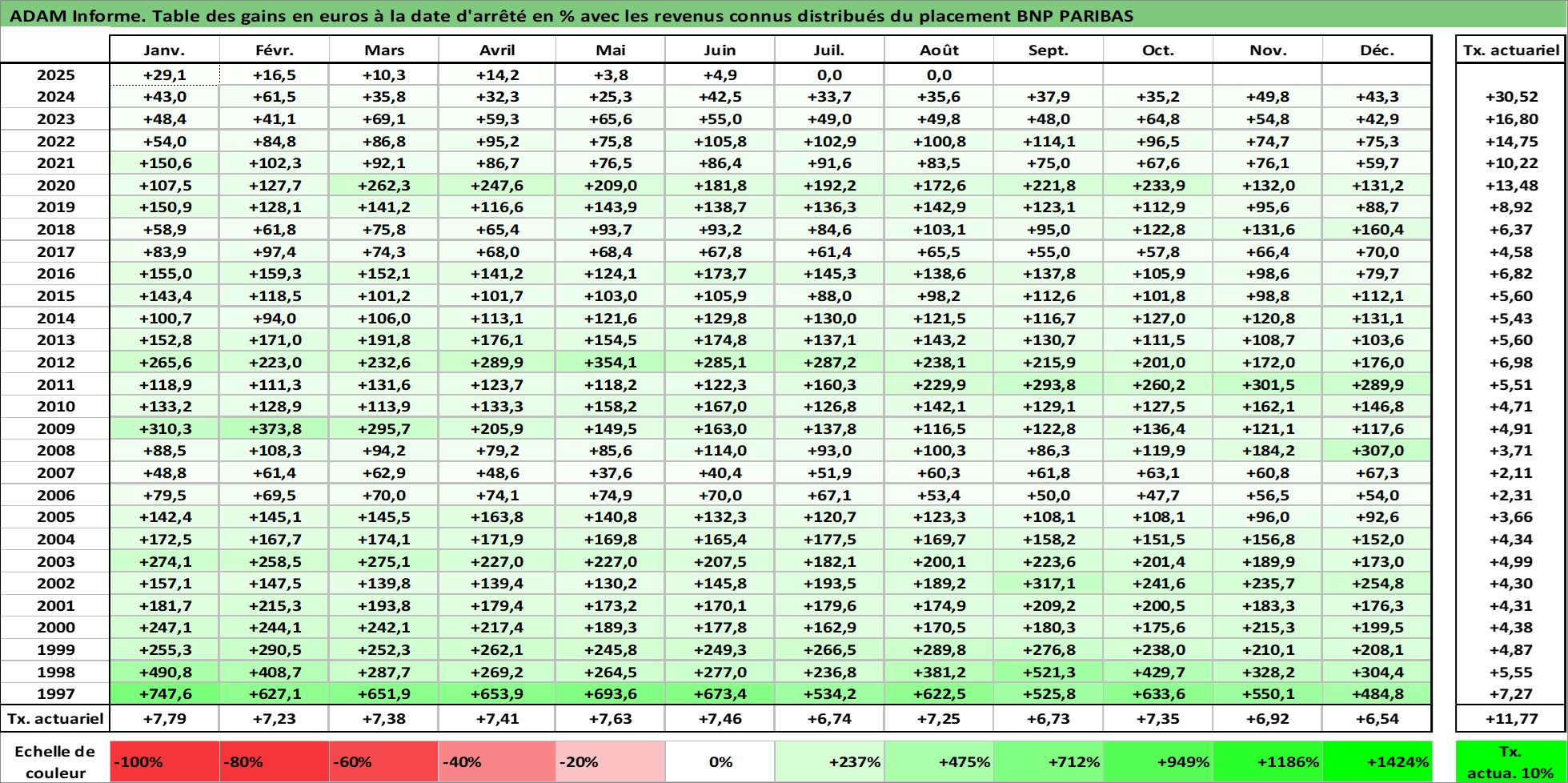Select the +949% green swatch
The image size is (1568, 783).
[1158, 761]
